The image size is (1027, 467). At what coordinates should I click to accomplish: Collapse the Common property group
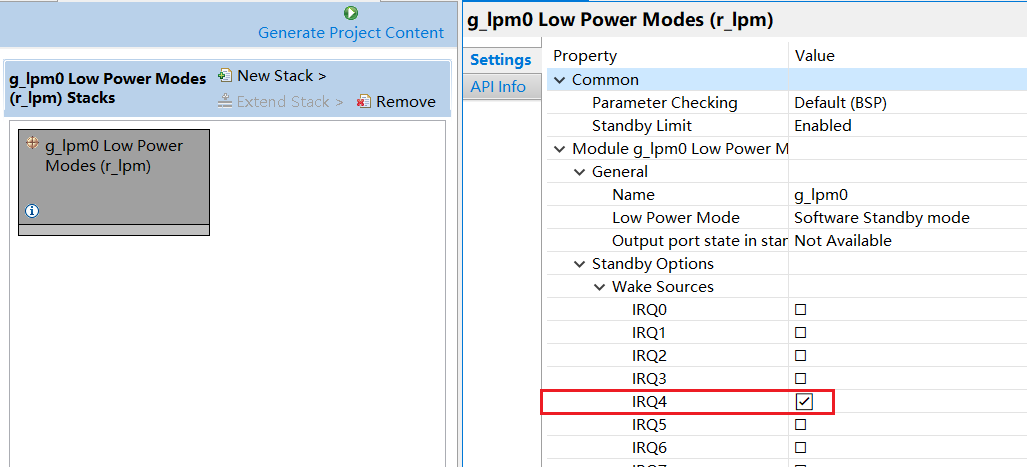[559, 80]
